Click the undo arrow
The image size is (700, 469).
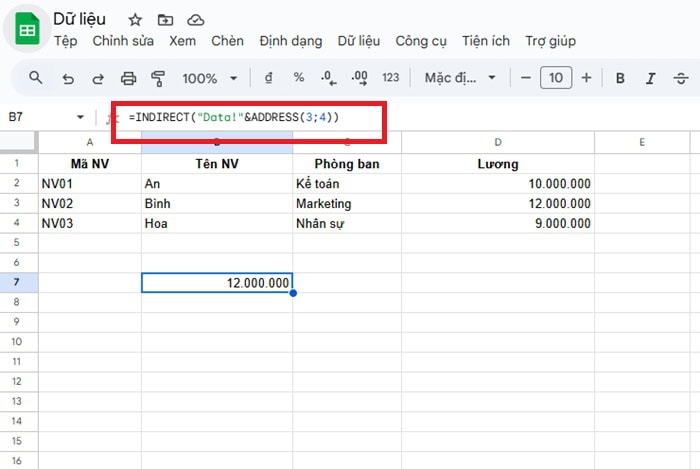[x=68, y=78]
